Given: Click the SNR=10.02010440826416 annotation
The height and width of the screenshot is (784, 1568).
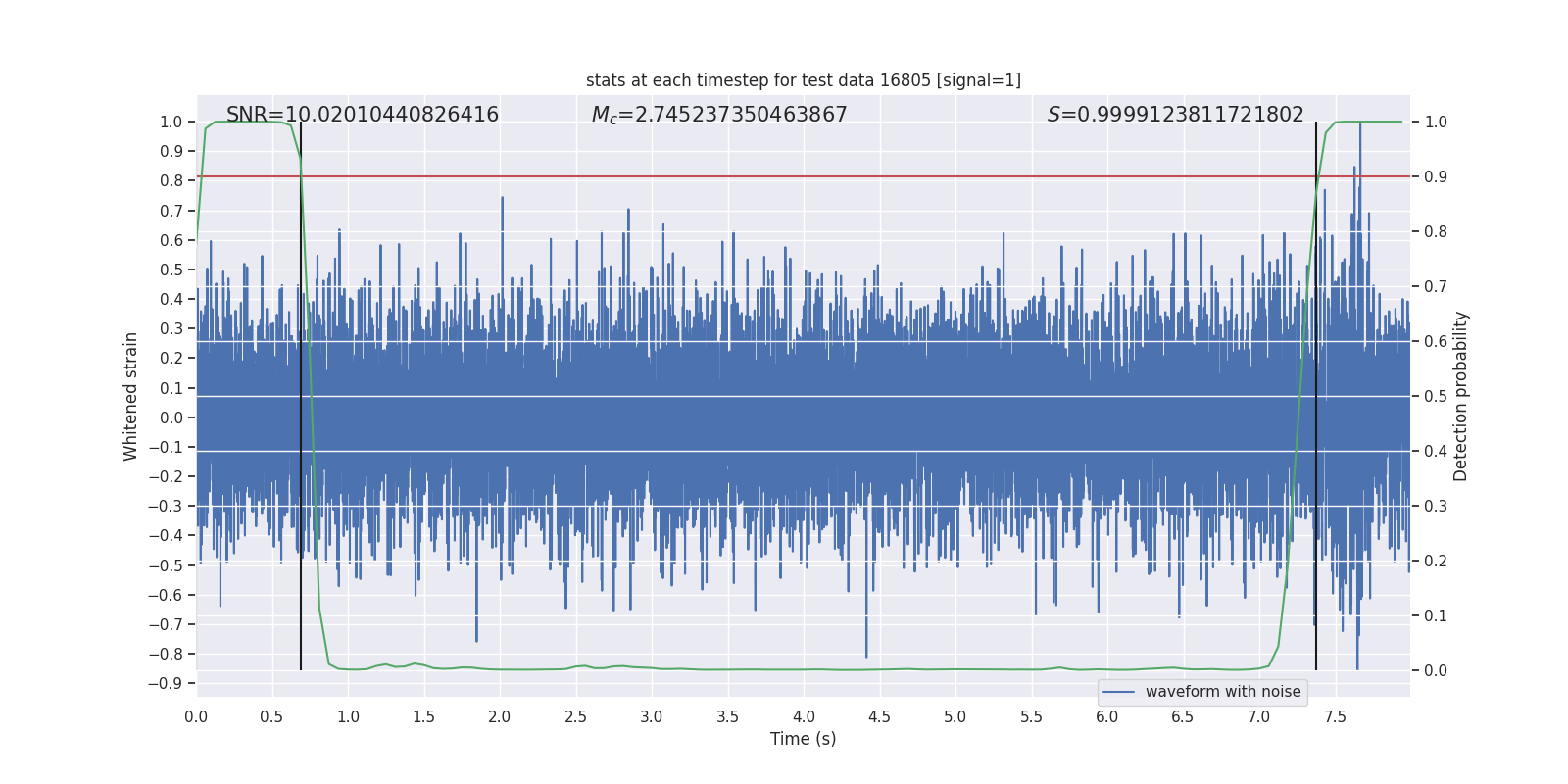Looking at the screenshot, I should click(363, 115).
